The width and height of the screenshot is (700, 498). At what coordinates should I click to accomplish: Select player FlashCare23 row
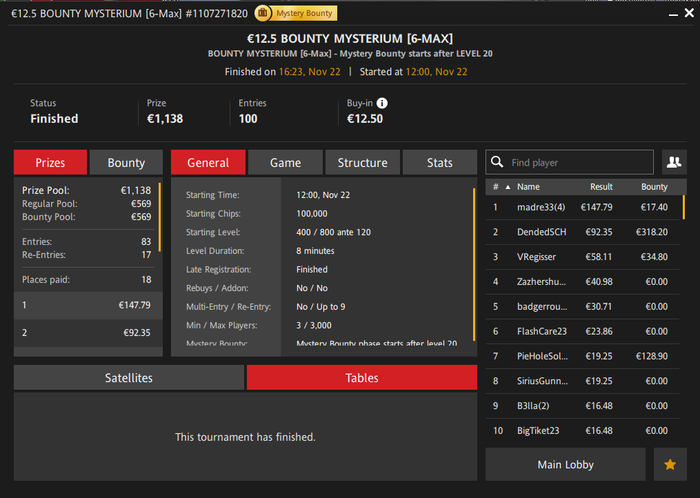tap(583, 331)
